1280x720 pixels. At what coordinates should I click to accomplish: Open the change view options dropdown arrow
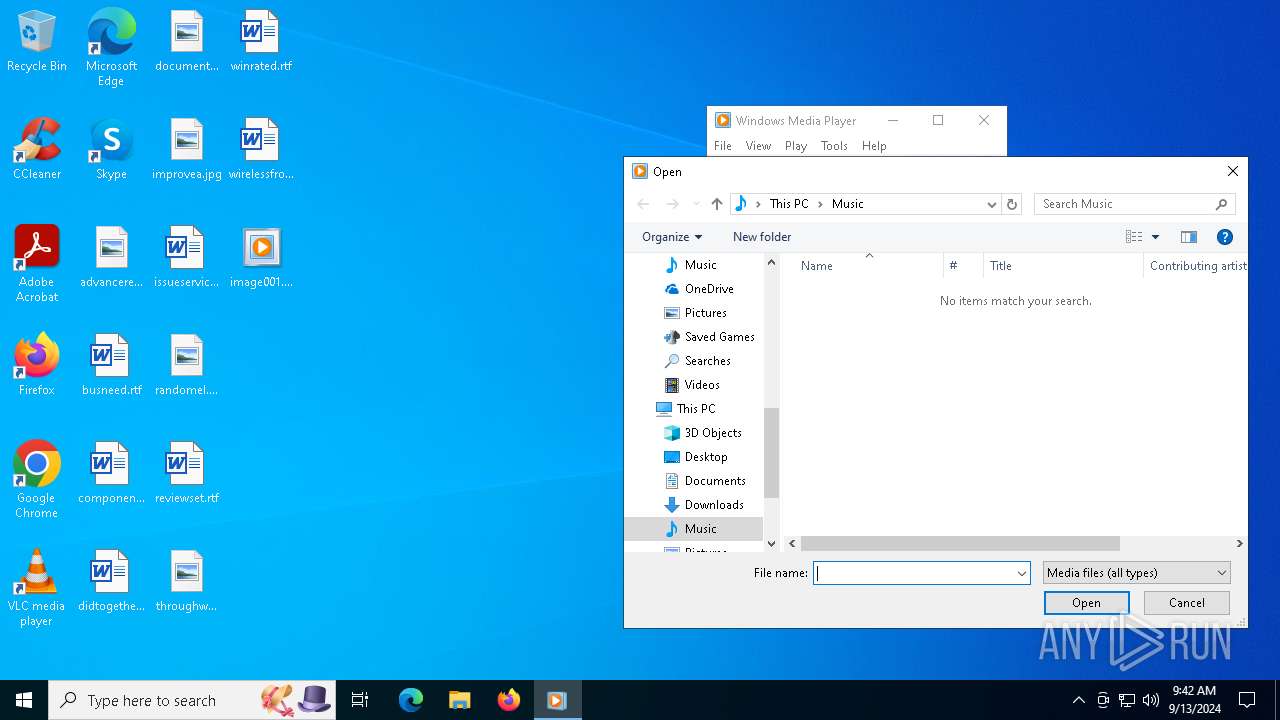[x=1155, y=237]
